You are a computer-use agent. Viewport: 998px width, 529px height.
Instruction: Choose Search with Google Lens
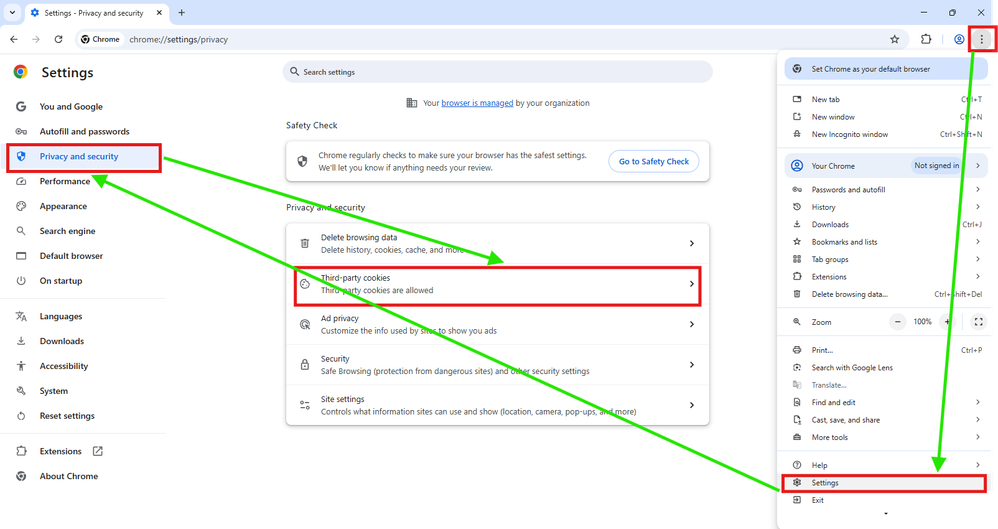tap(886, 368)
